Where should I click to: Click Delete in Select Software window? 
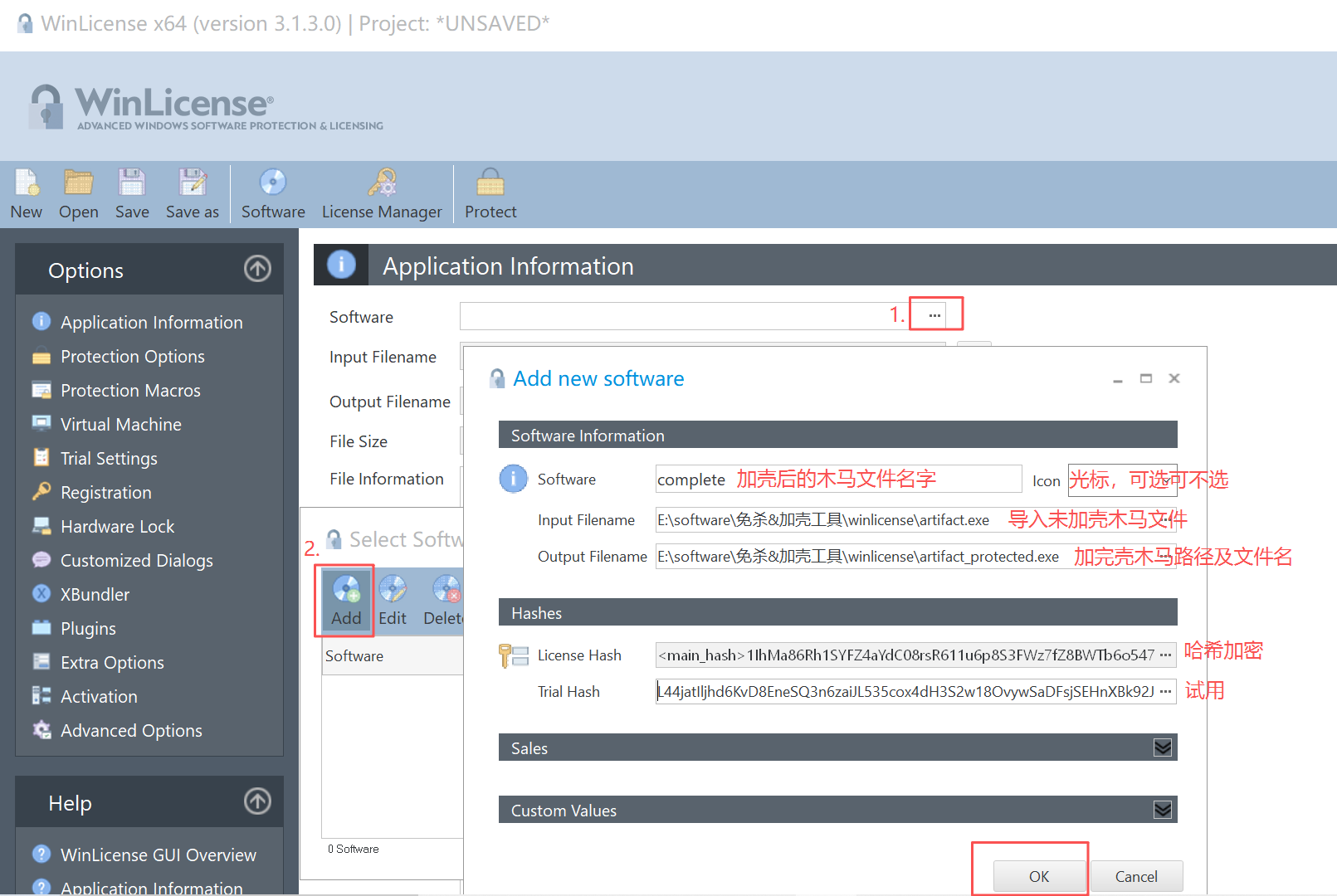(444, 601)
